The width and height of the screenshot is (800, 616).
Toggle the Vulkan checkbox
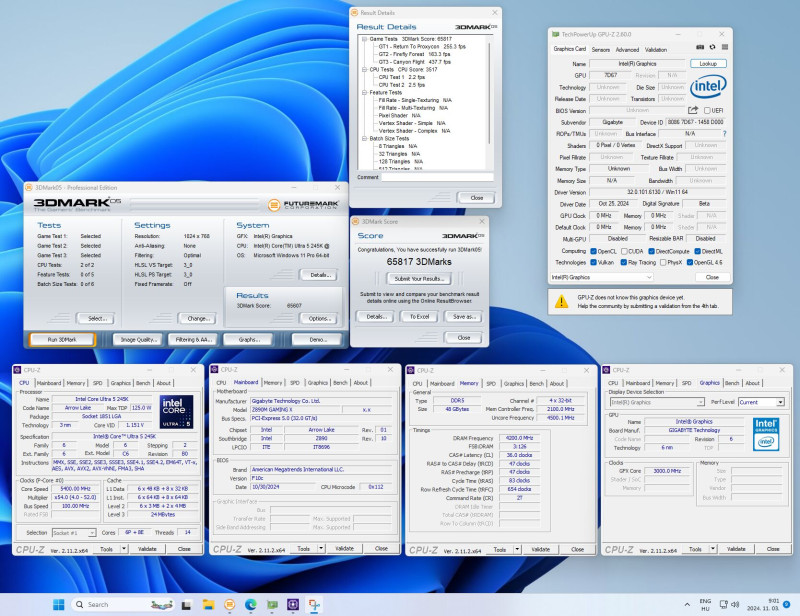(593, 262)
